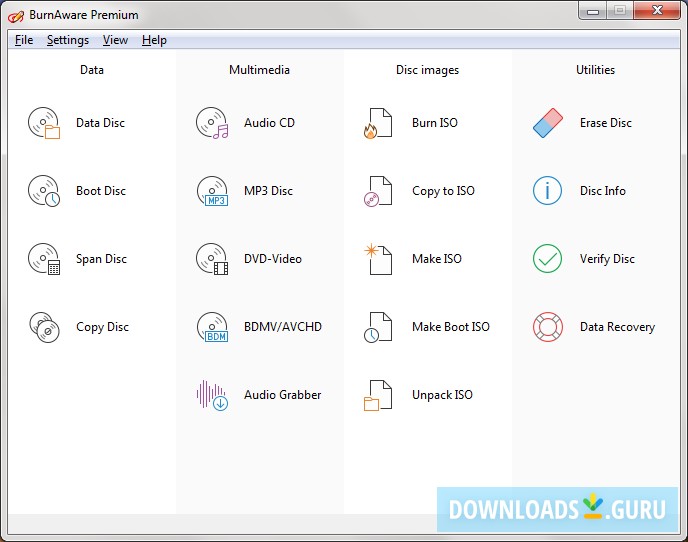Screen dimensions: 688x542
Task: Select the DVD-Video icon
Action: coord(212,259)
